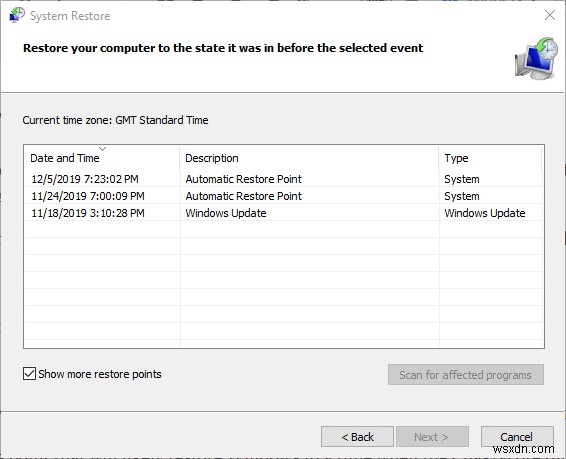Sort list by Type column header

[490, 158]
